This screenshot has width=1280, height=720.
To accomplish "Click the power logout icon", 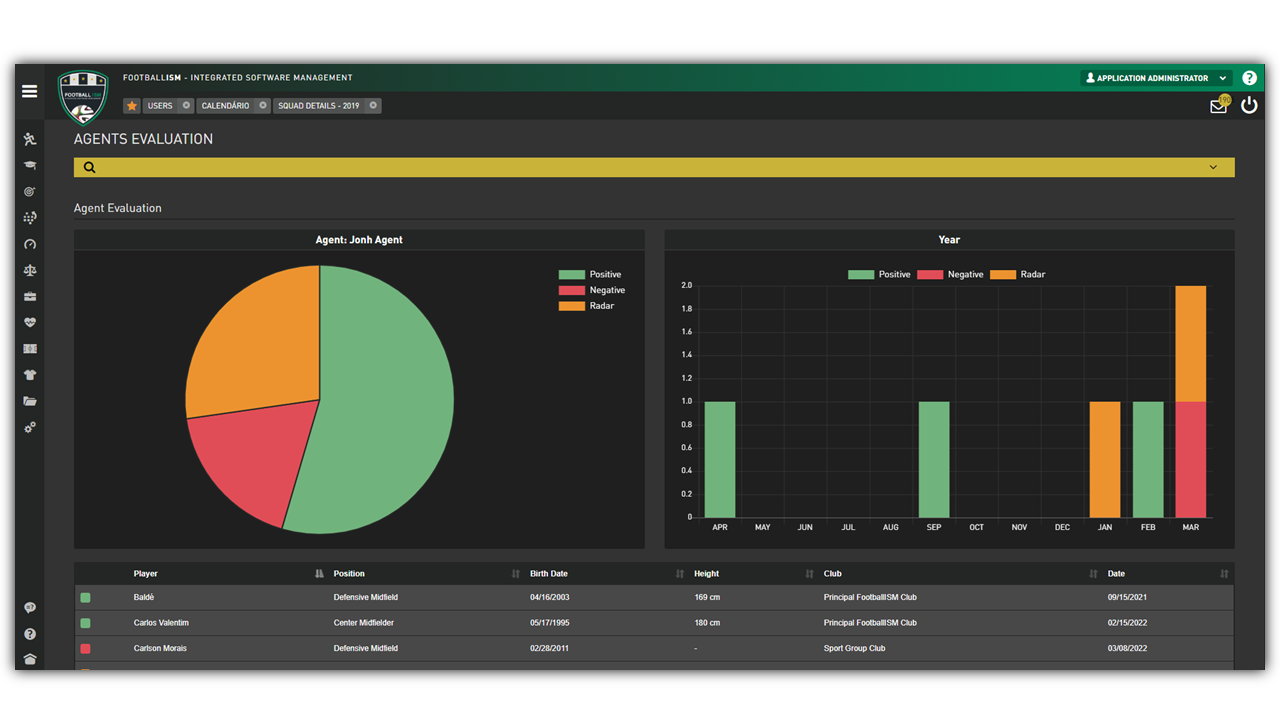I will click(x=1249, y=105).
